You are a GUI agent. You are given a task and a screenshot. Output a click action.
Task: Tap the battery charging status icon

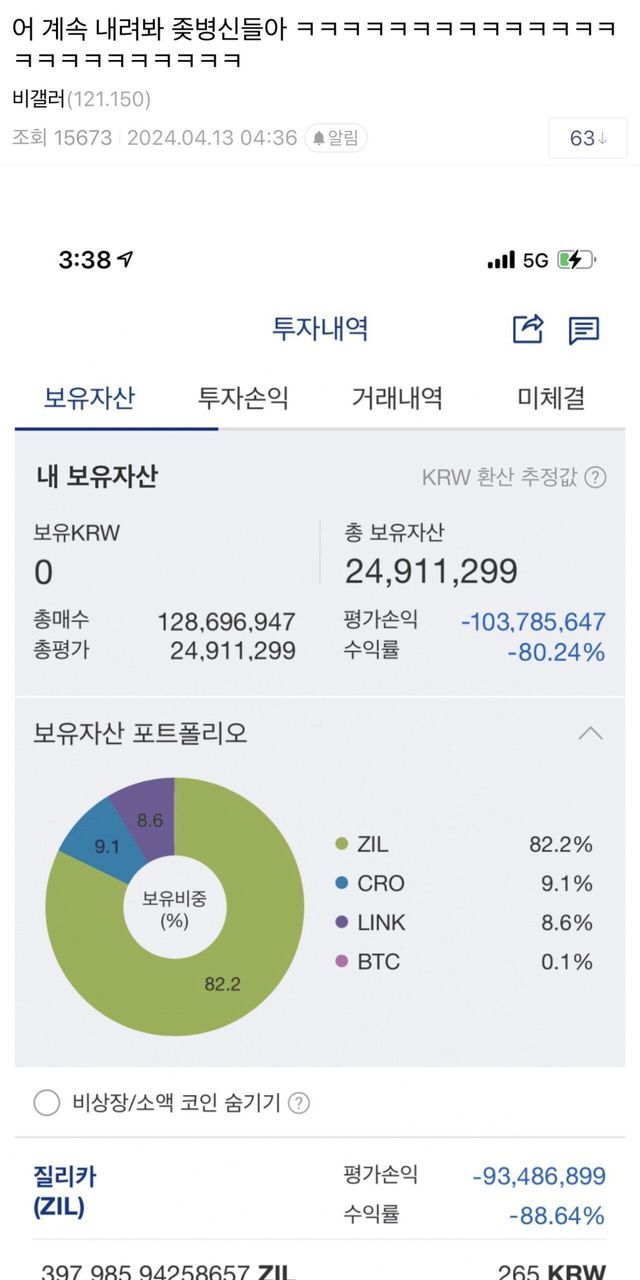point(576,260)
